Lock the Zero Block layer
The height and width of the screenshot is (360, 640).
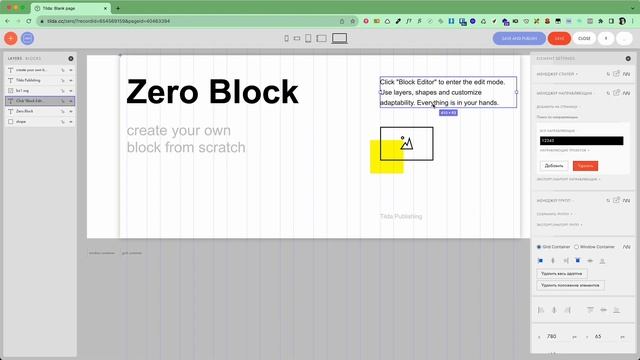point(63,111)
